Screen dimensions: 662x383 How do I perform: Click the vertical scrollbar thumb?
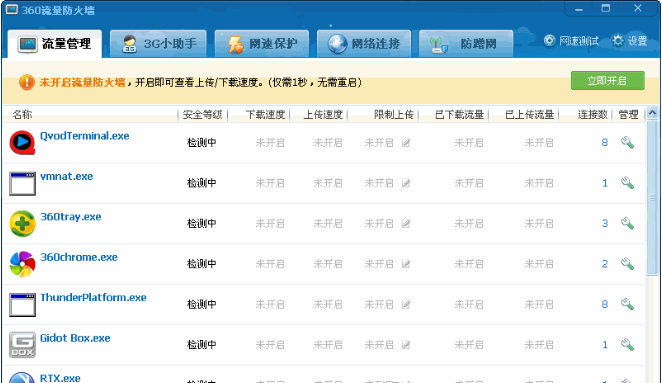(x=652, y=198)
